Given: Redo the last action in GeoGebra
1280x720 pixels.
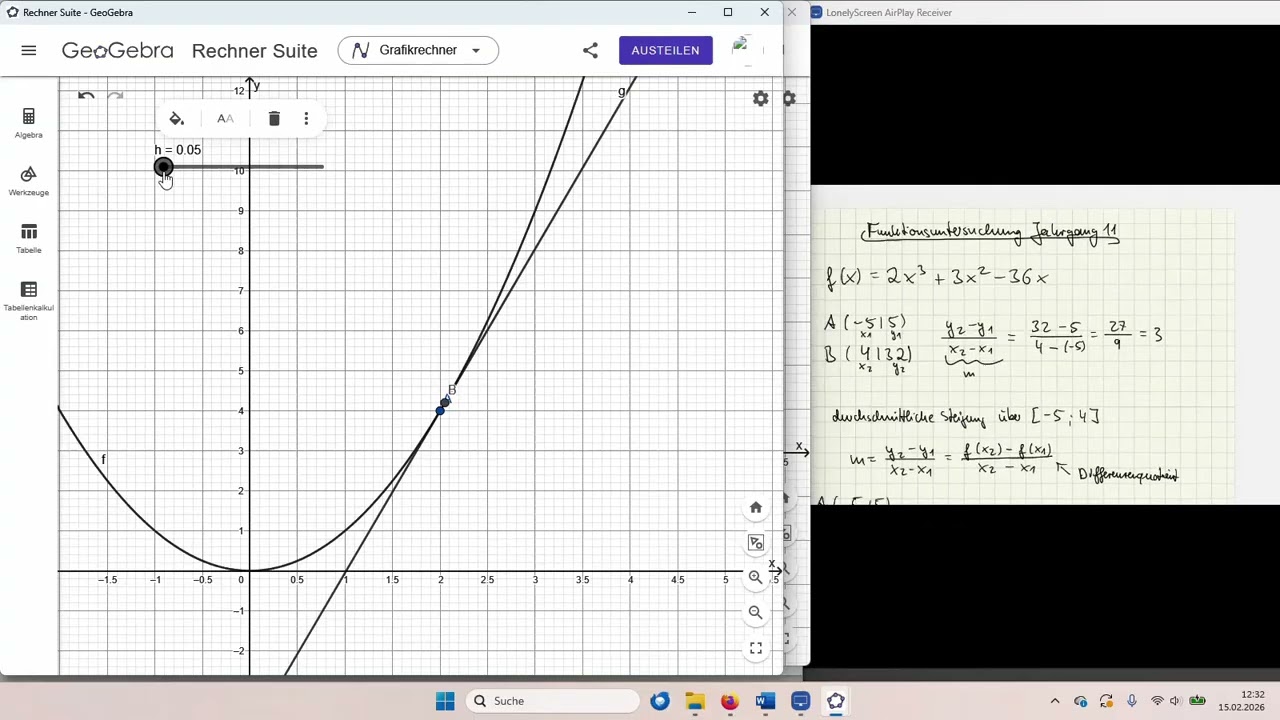Looking at the screenshot, I should pyautogui.click(x=115, y=96).
